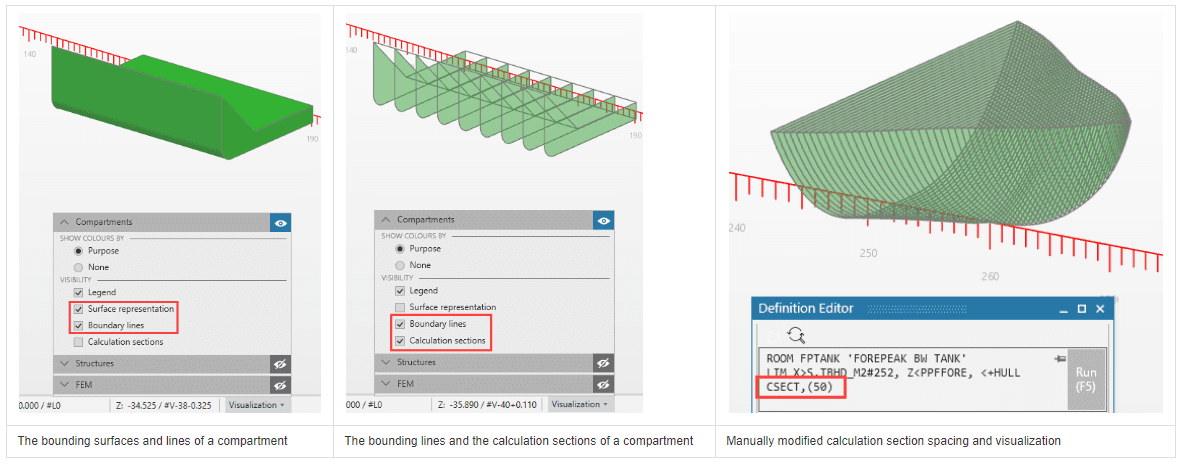Click the greyed play icon in Definition Editor

pyautogui.click(x=771, y=335)
